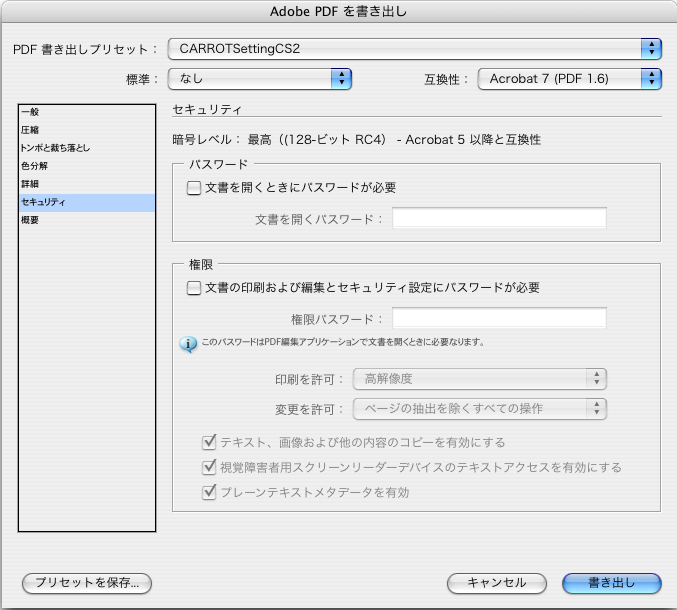The image size is (677, 610).
Task: Toggle テキスト、画像および他の内容のコピー checkbox
Action: click(209, 442)
